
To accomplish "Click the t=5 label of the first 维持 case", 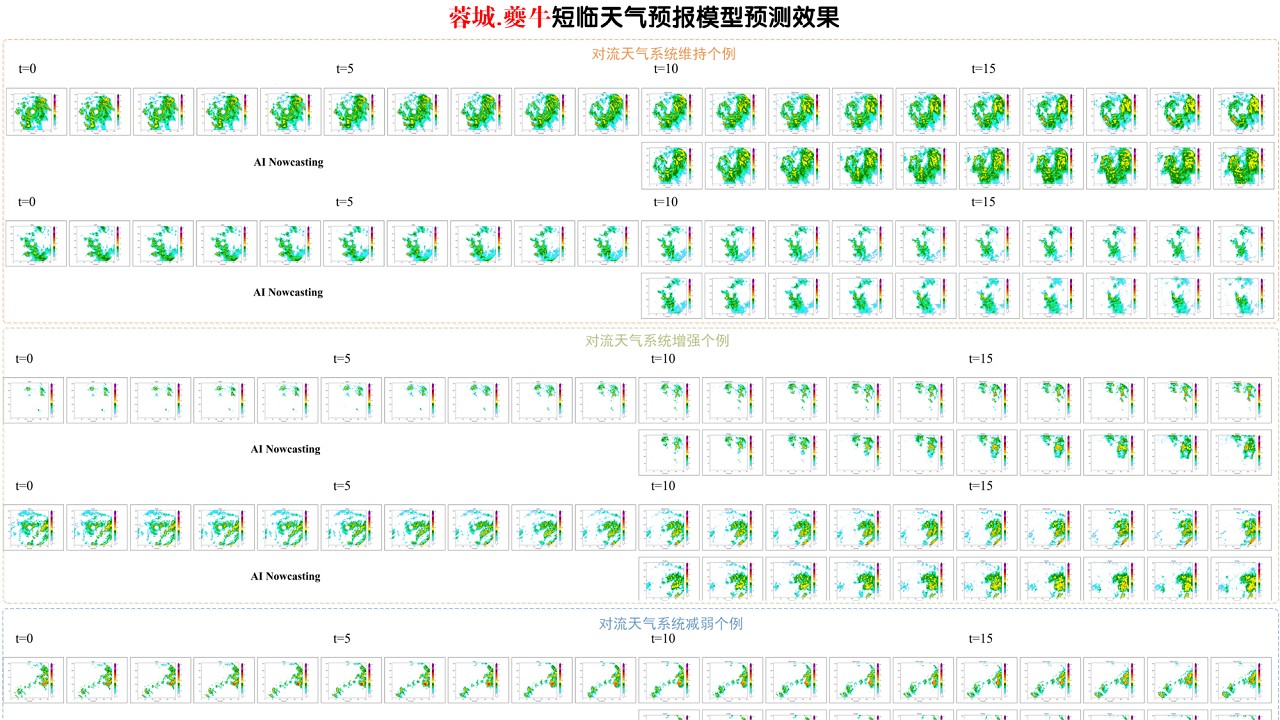I will (x=345, y=69).
